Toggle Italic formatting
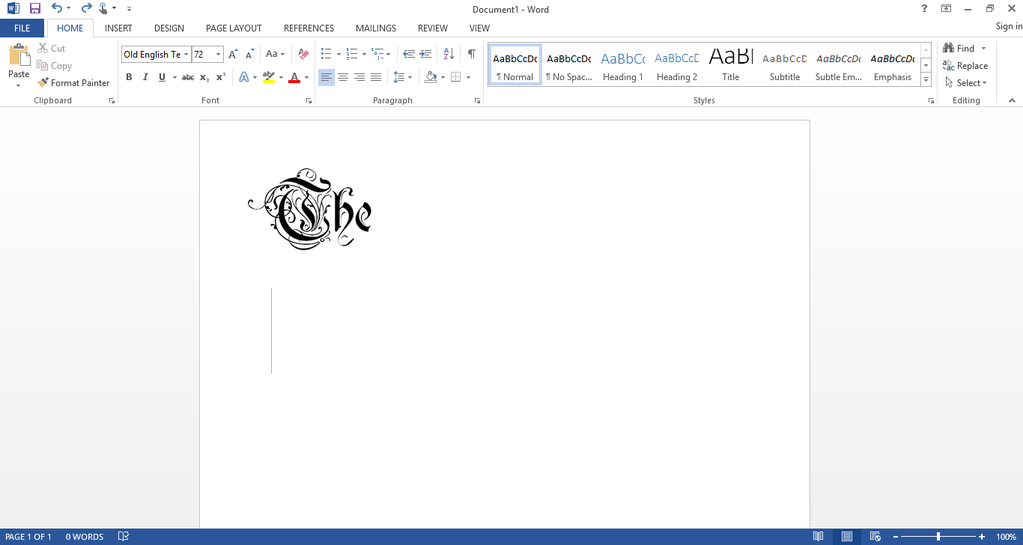This screenshot has width=1023, height=545. [x=145, y=77]
